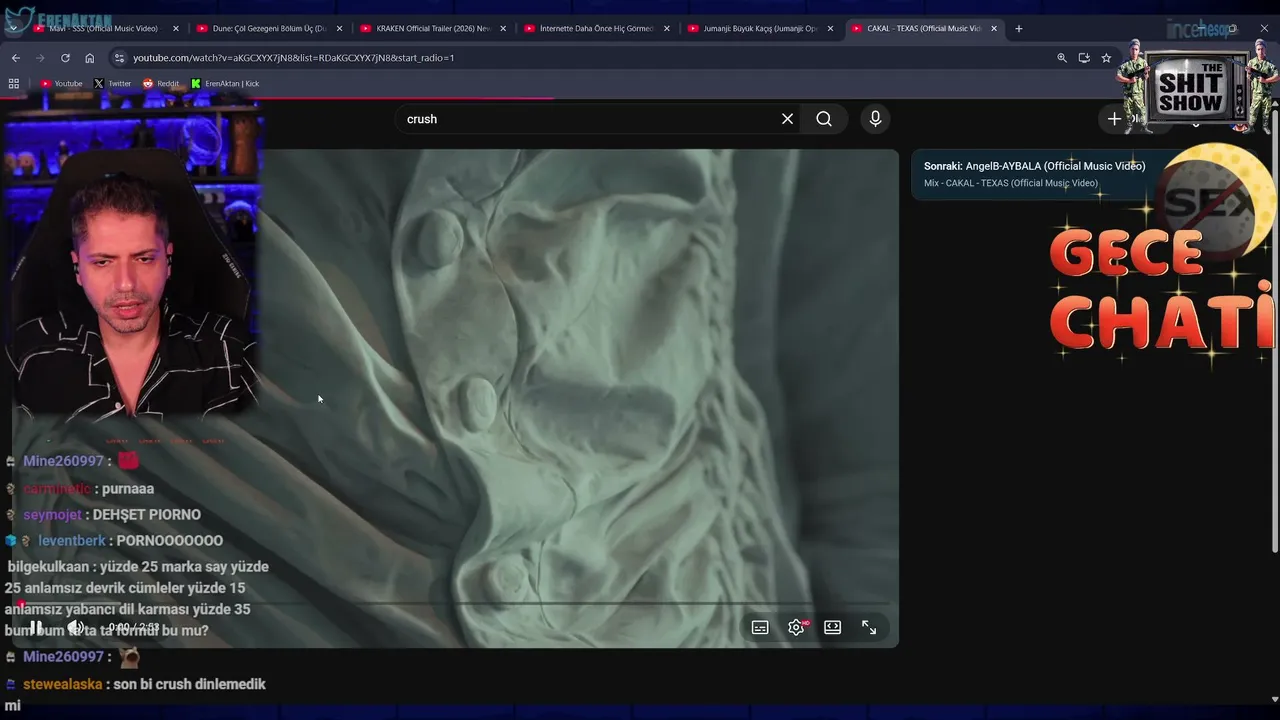Close the 'İnternette Daha Önce' tab
Screen dimensions: 1280x720
[667, 29]
